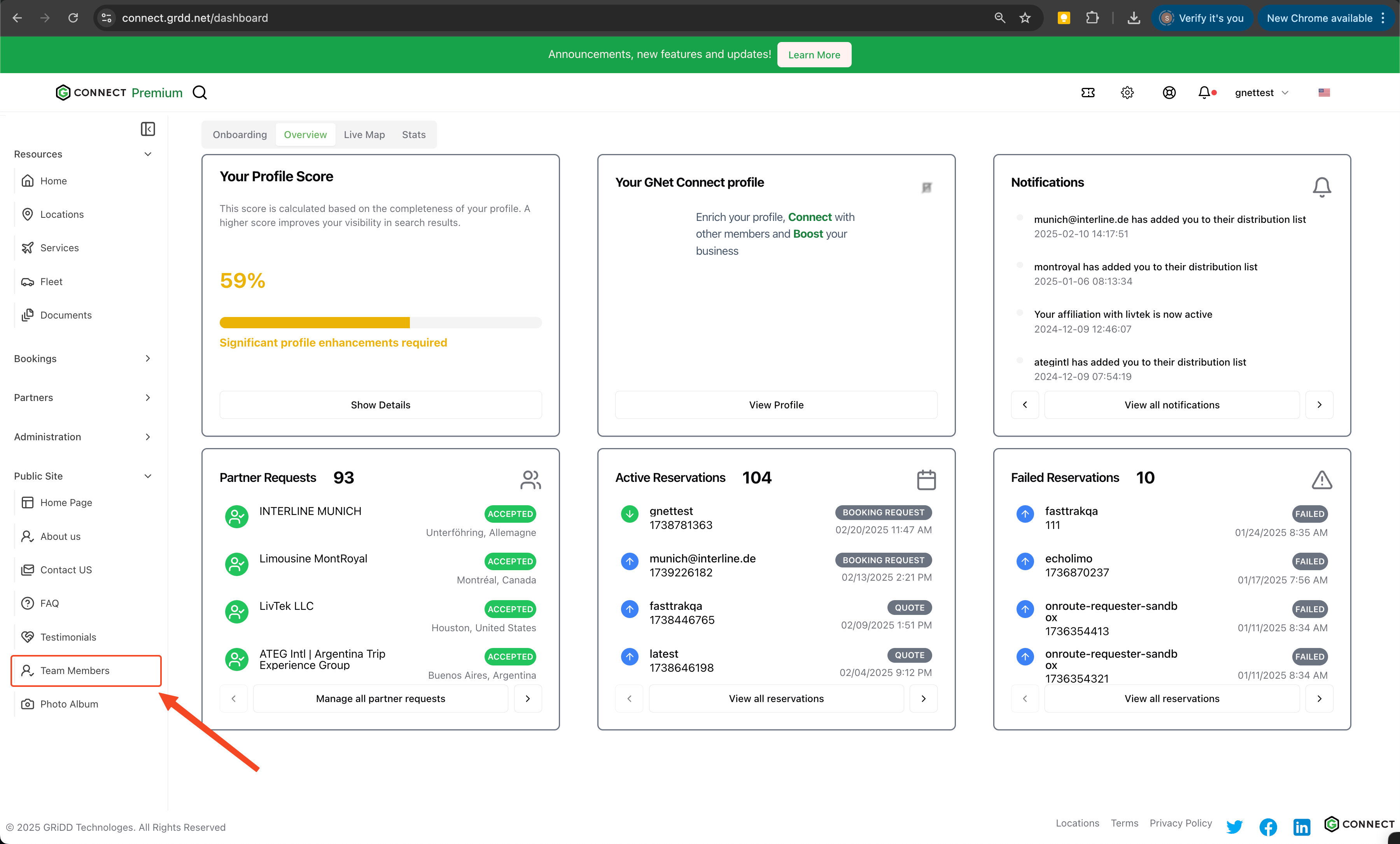Go to next page of partner requests
1400x844 pixels.
tap(527, 699)
